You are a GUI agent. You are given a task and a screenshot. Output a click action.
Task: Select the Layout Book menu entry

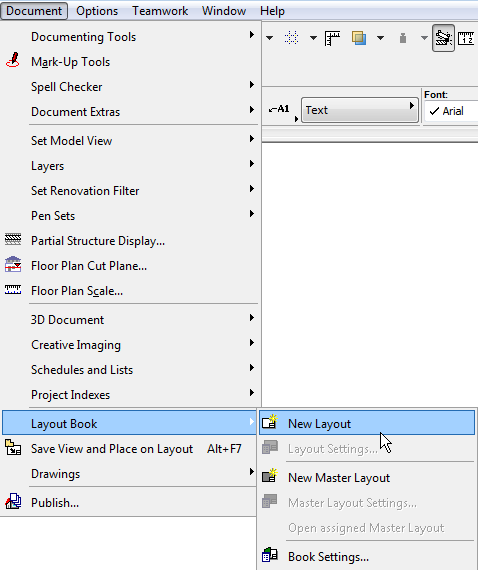pyautogui.click(x=130, y=423)
